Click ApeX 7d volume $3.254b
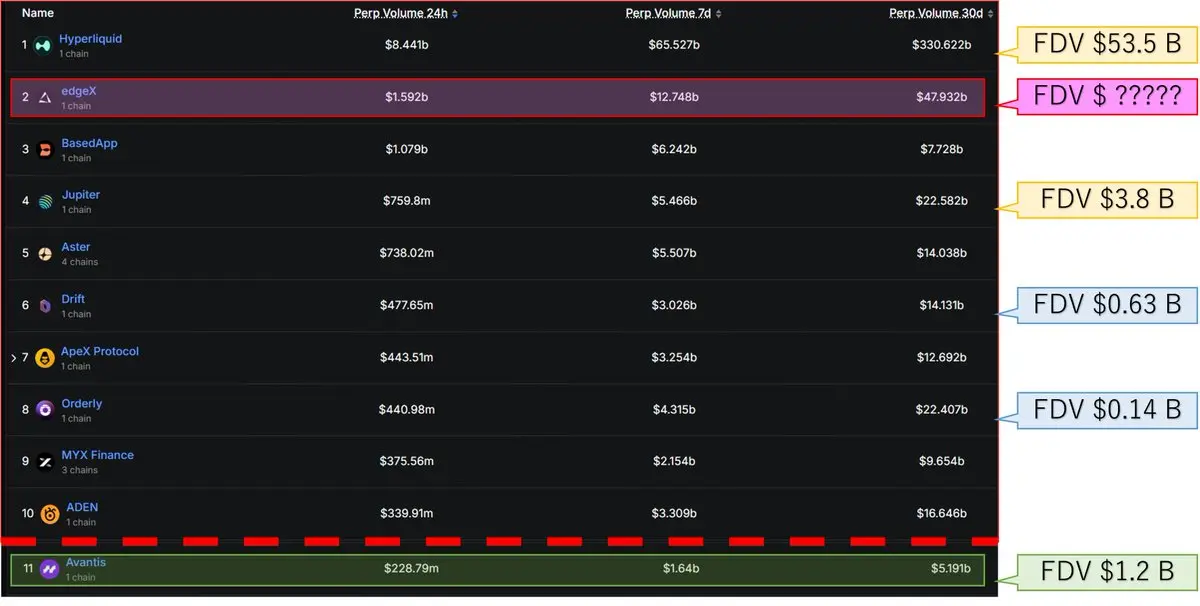The height and width of the screenshot is (606, 1200). tap(674, 358)
